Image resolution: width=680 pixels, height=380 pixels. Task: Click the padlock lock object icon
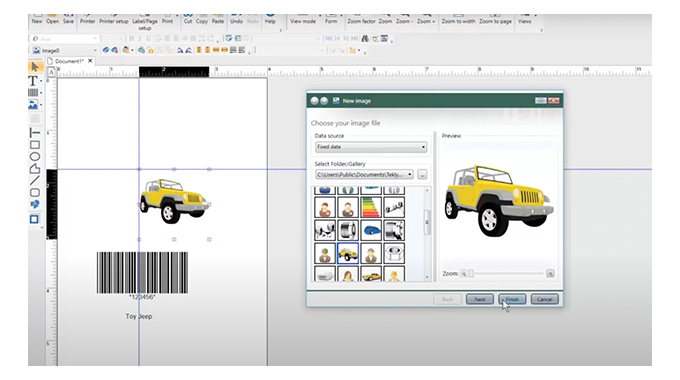click(x=150, y=50)
